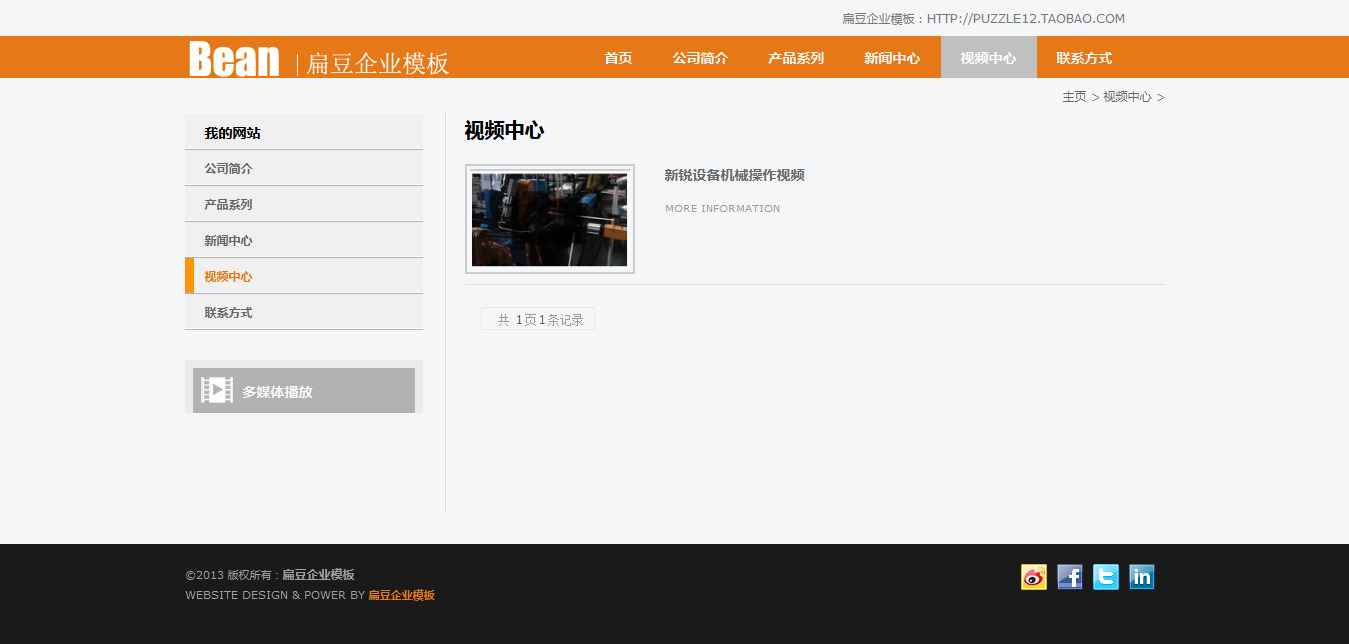Open the Weibo social icon
Viewport: 1349px width, 644px height.
pyautogui.click(x=1033, y=577)
